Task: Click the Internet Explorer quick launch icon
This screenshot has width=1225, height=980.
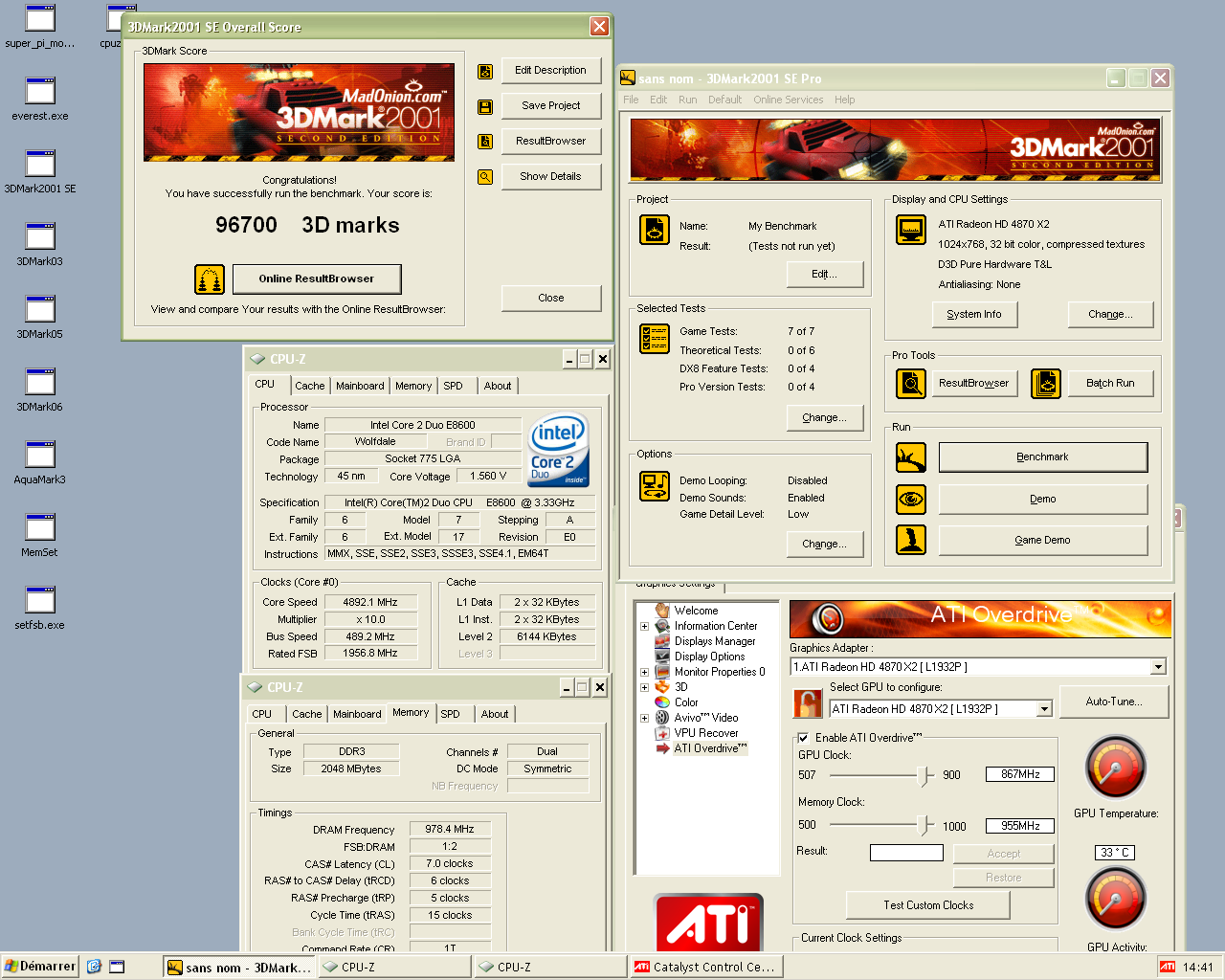Action: click(94, 967)
